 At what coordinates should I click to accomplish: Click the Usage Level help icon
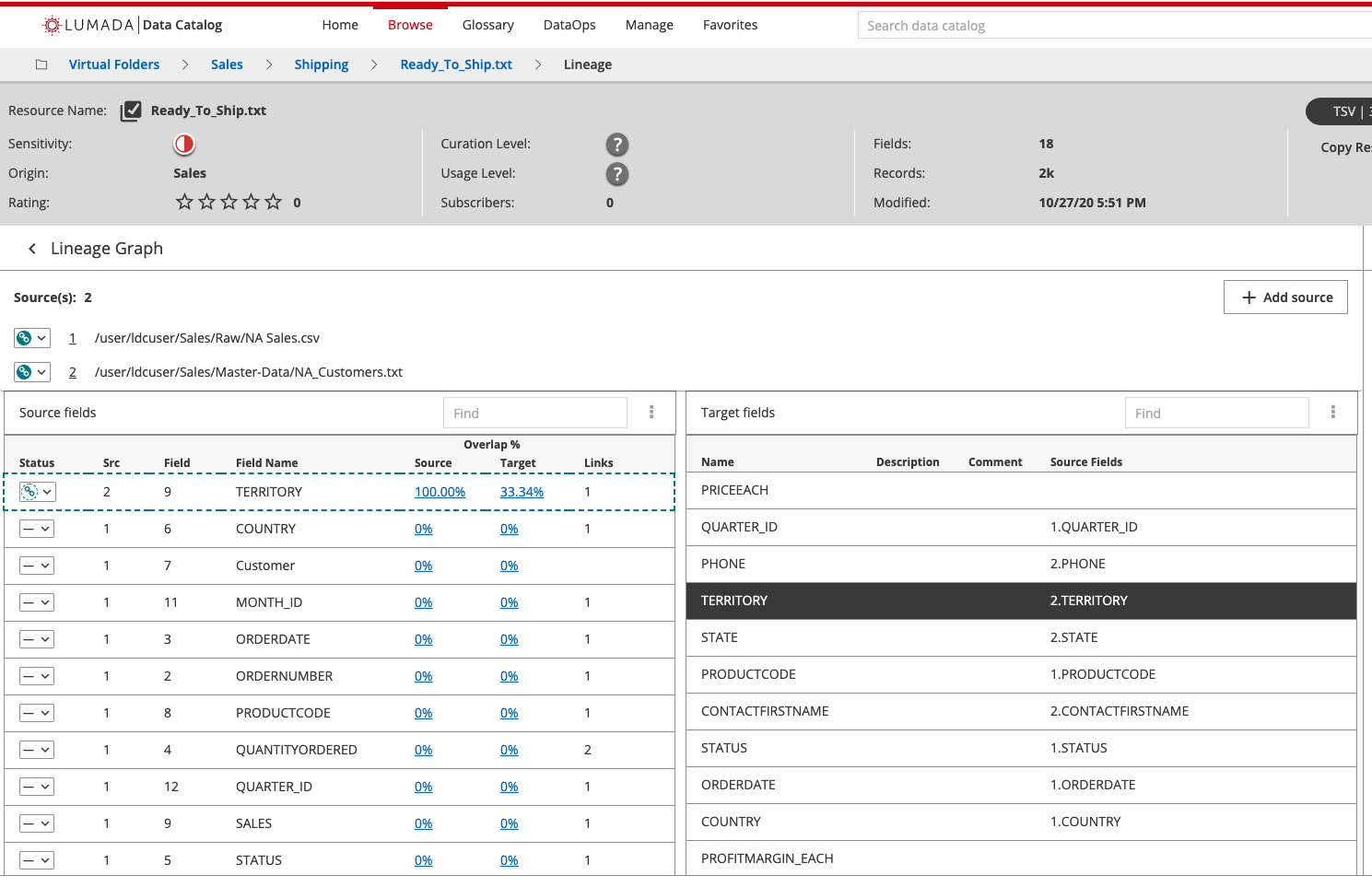click(616, 174)
